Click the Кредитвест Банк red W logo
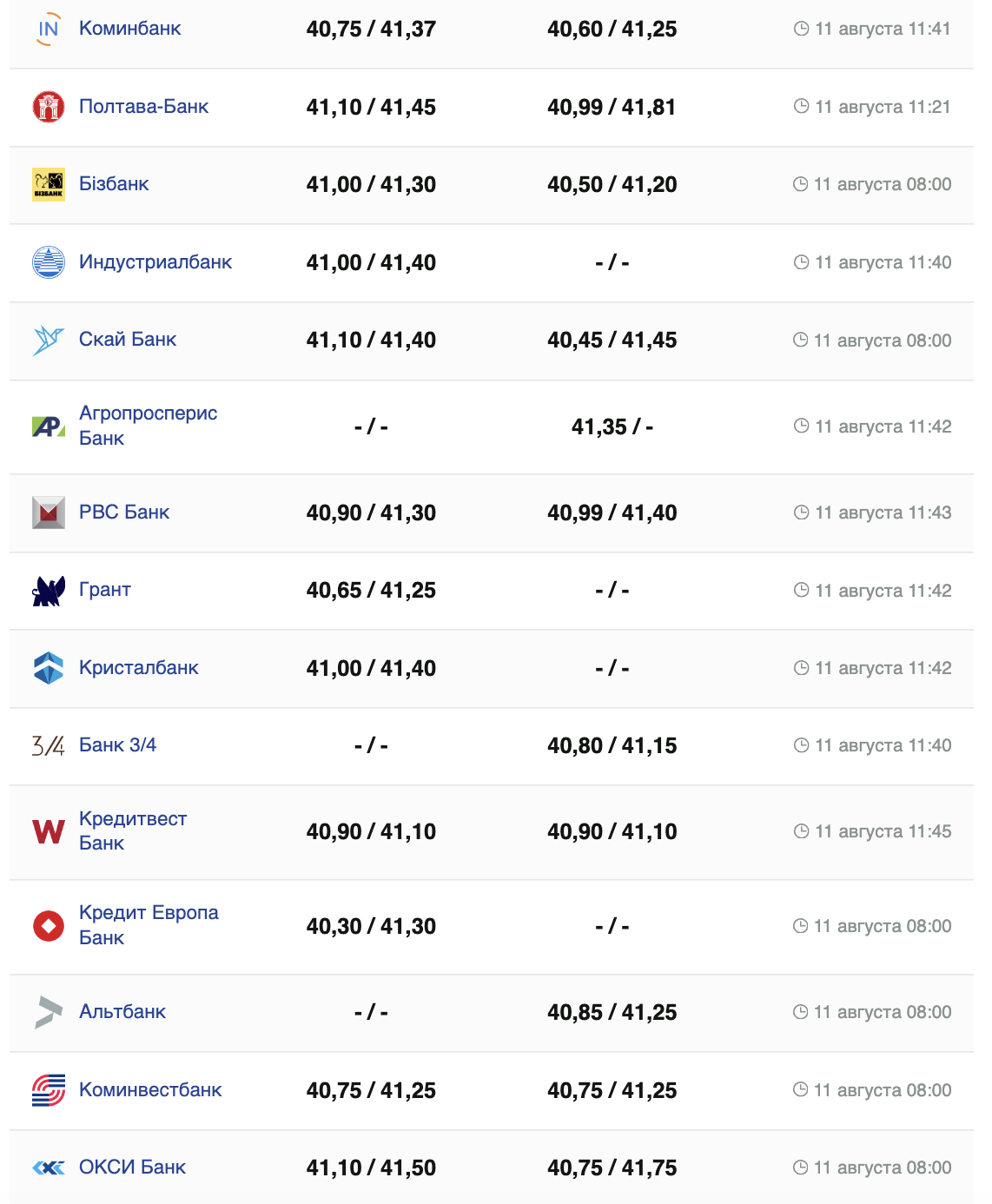Image resolution: width=992 pixels, height=1204 pixels. point(49,832)
